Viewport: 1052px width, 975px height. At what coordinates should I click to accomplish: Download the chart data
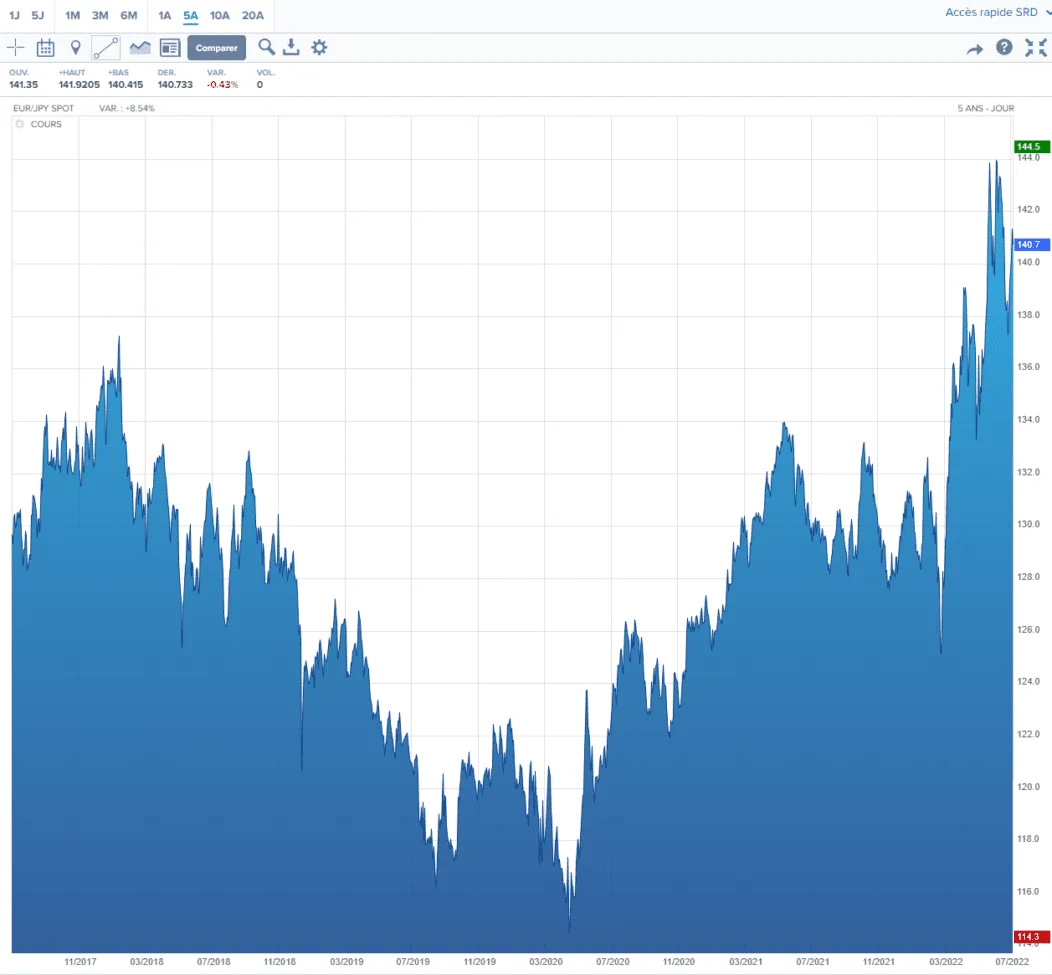click(x=291, y=47)
